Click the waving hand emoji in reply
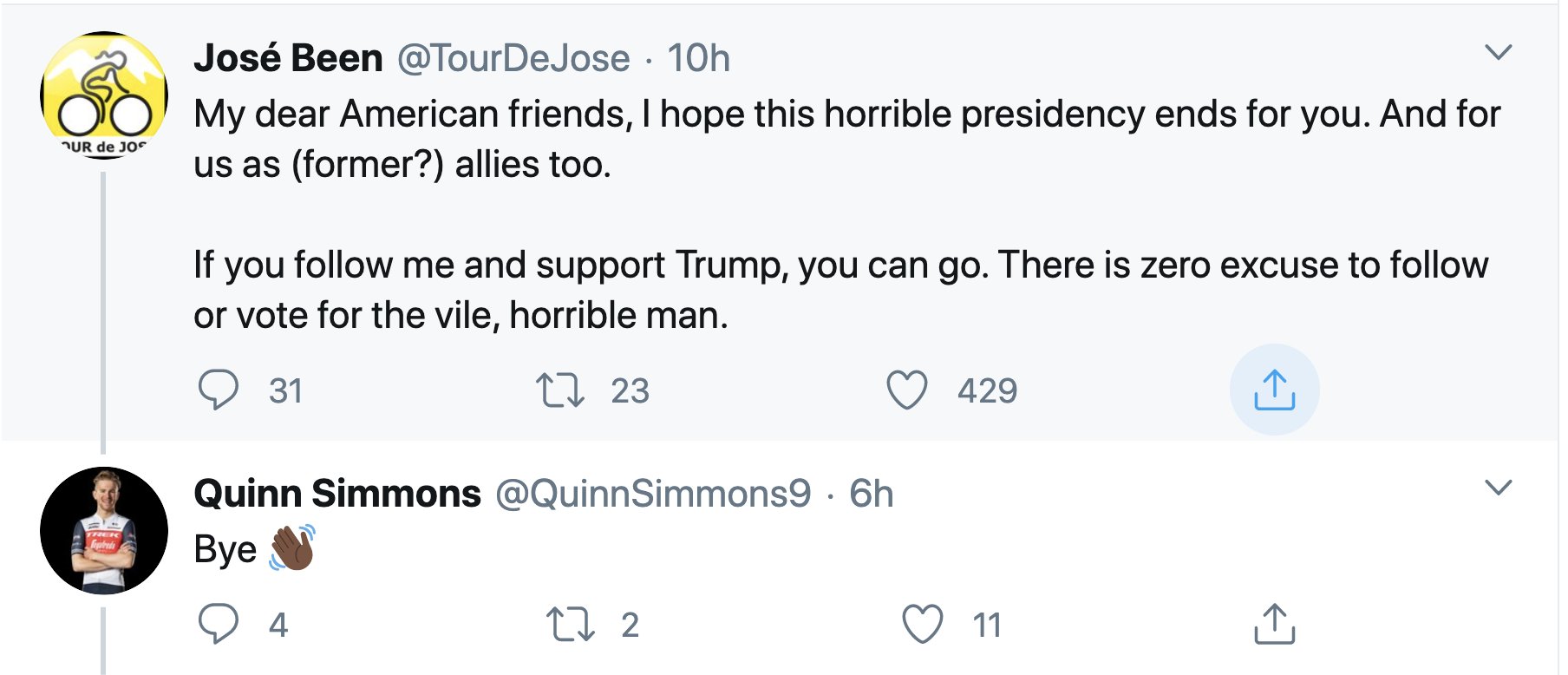Image resolution: width=1568 pixels, height=675 pixels. 292,548
